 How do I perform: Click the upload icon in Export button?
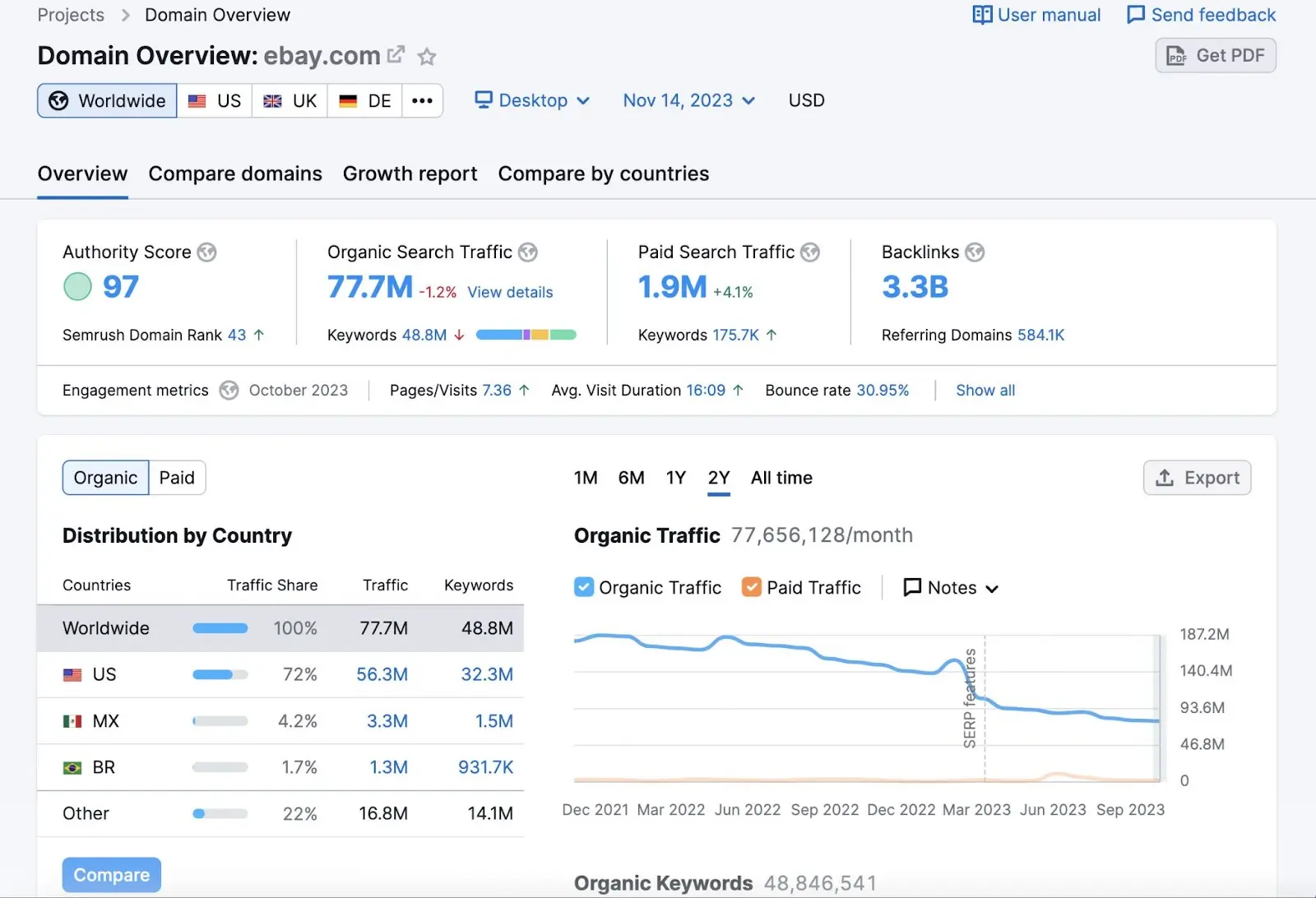point(1165,478)
